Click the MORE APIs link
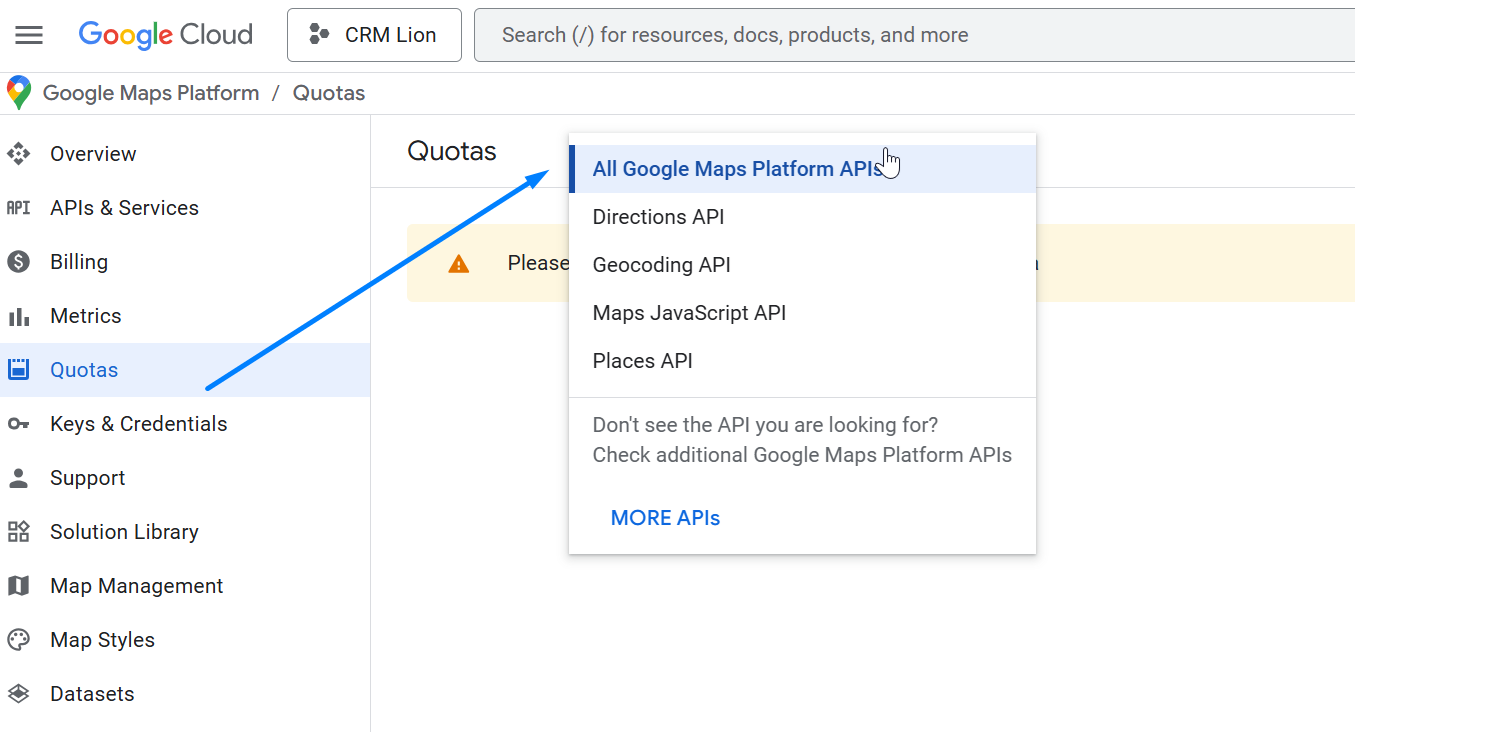 (x=665, y=518)
